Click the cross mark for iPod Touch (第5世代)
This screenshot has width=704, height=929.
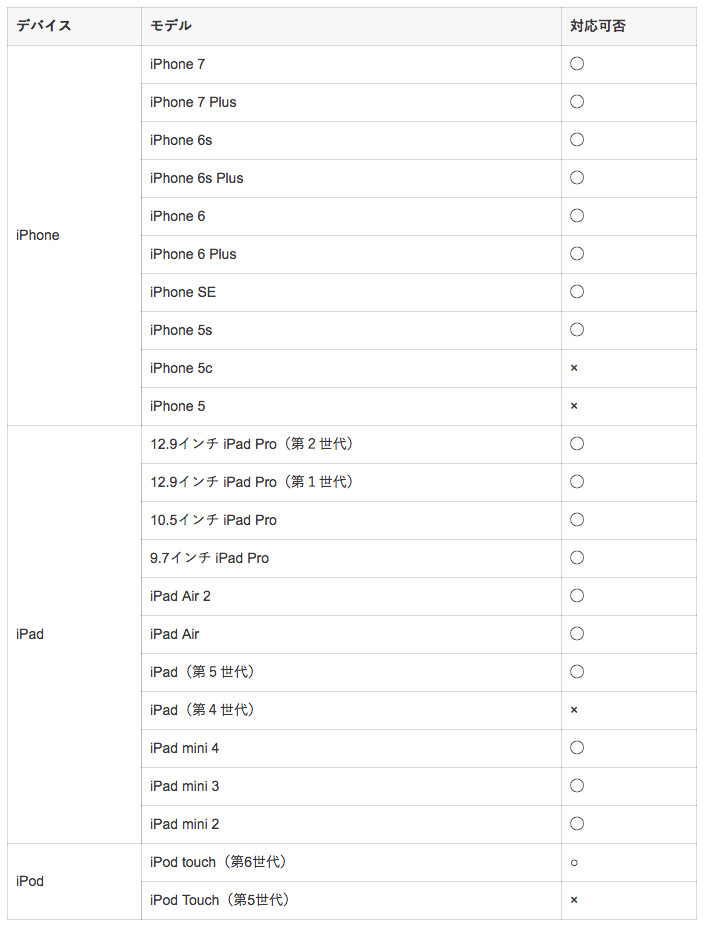click(x=574, y=900)
